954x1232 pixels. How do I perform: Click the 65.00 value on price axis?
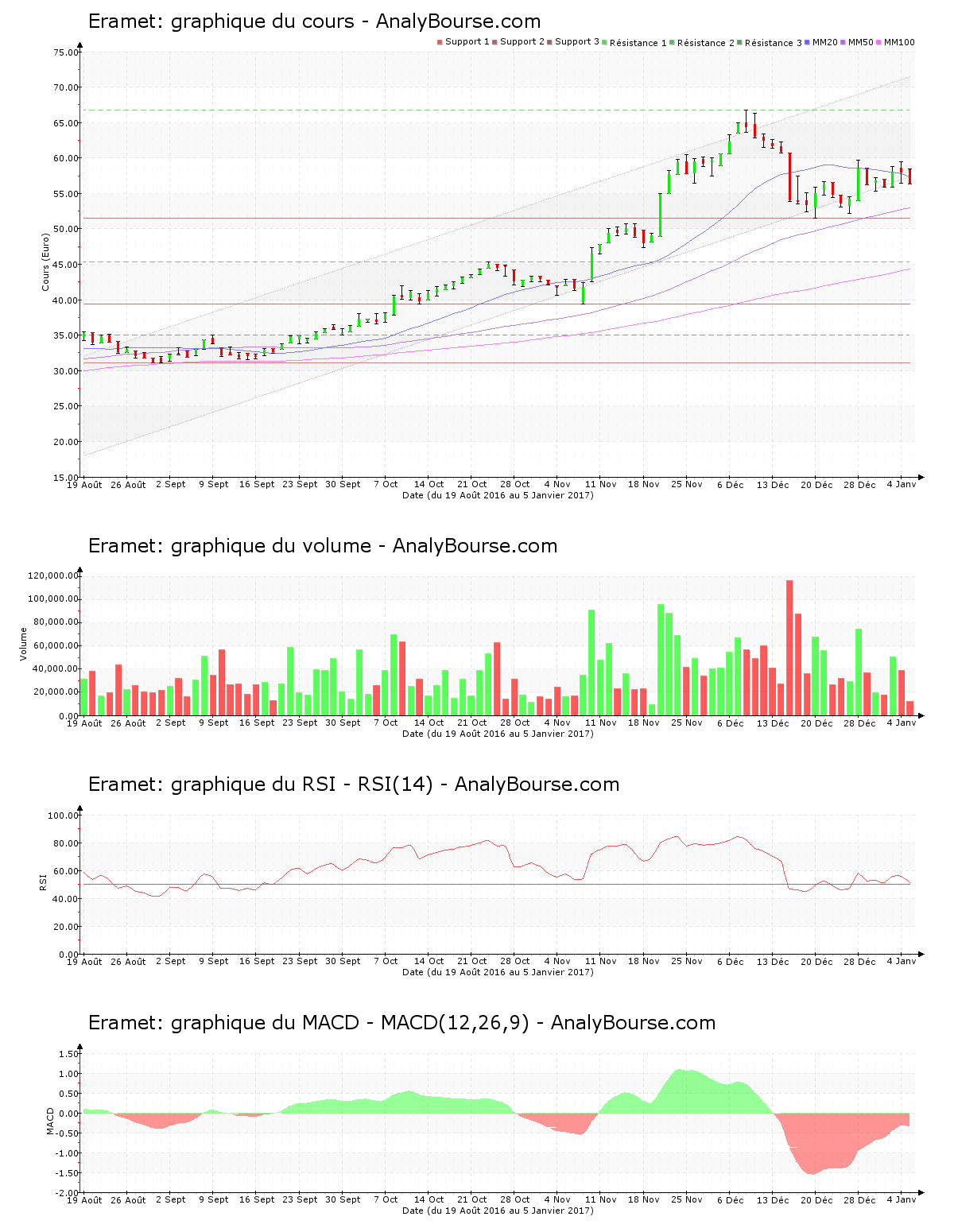pos(66,123)
